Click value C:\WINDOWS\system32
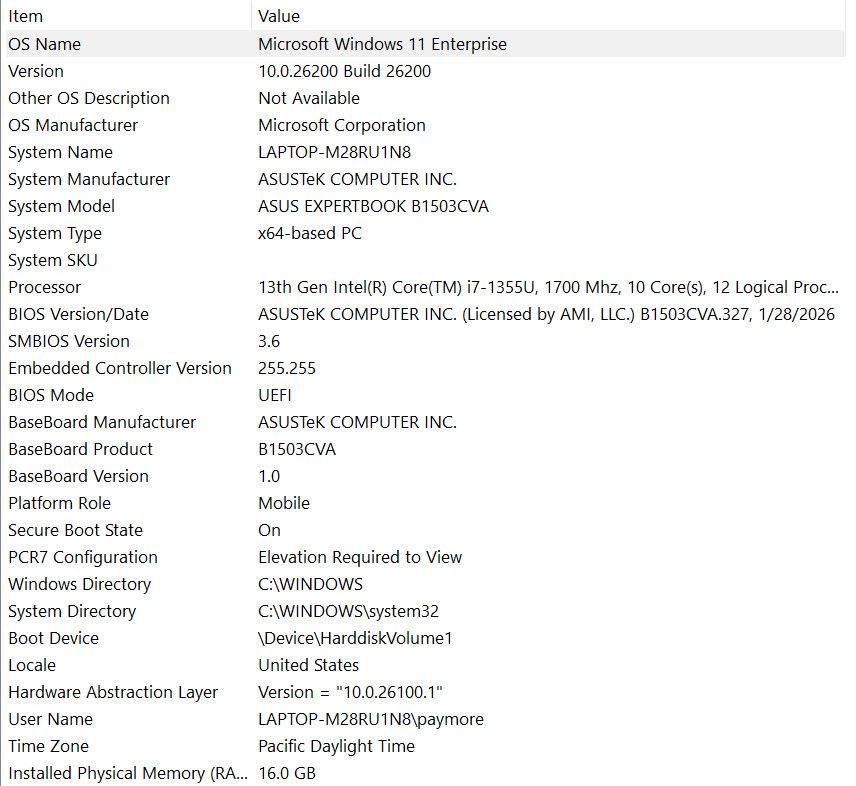 click(x=348, y=611)
